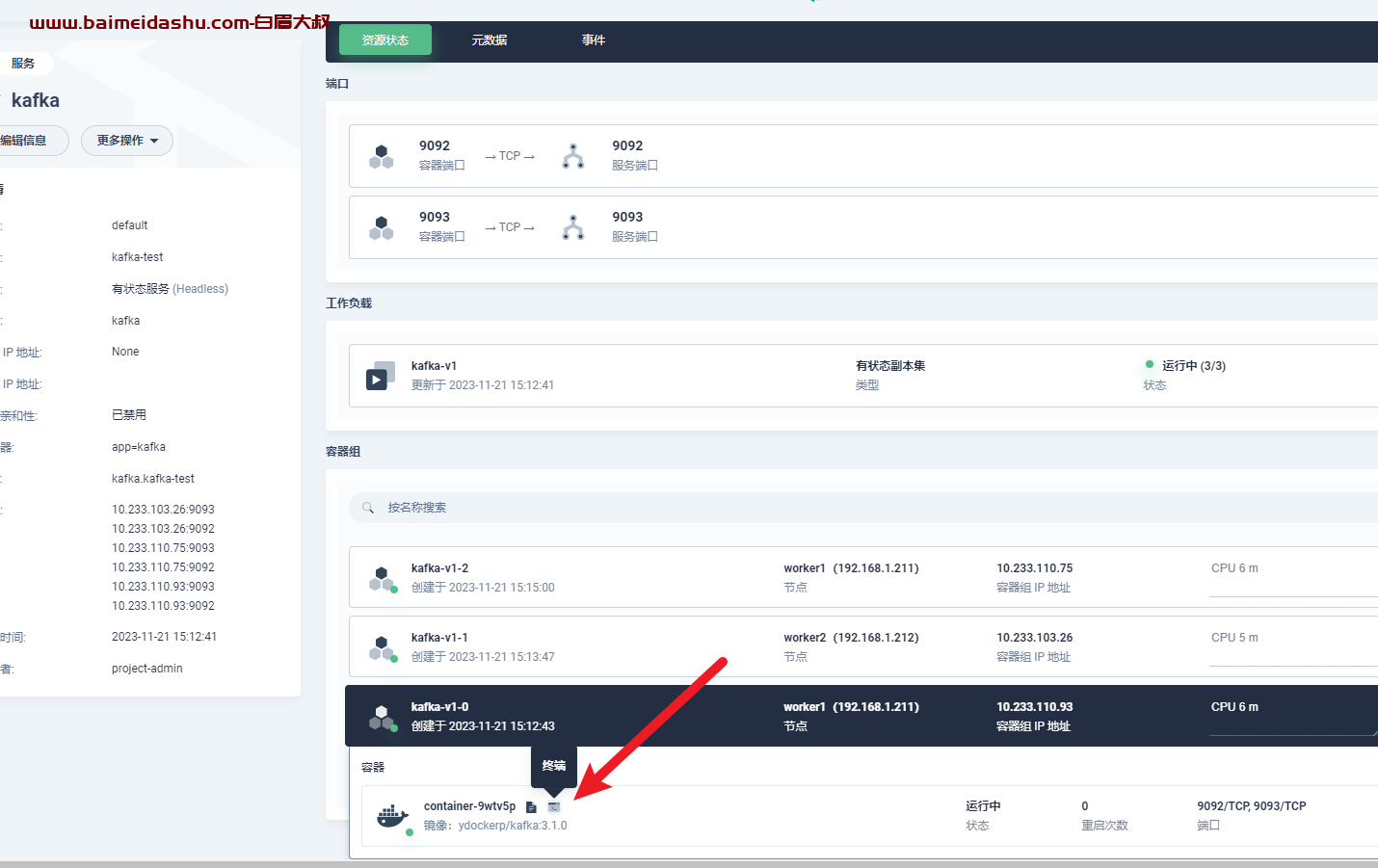Click ports 9092/TCP, 9093/TCP text

[1252, 806]
